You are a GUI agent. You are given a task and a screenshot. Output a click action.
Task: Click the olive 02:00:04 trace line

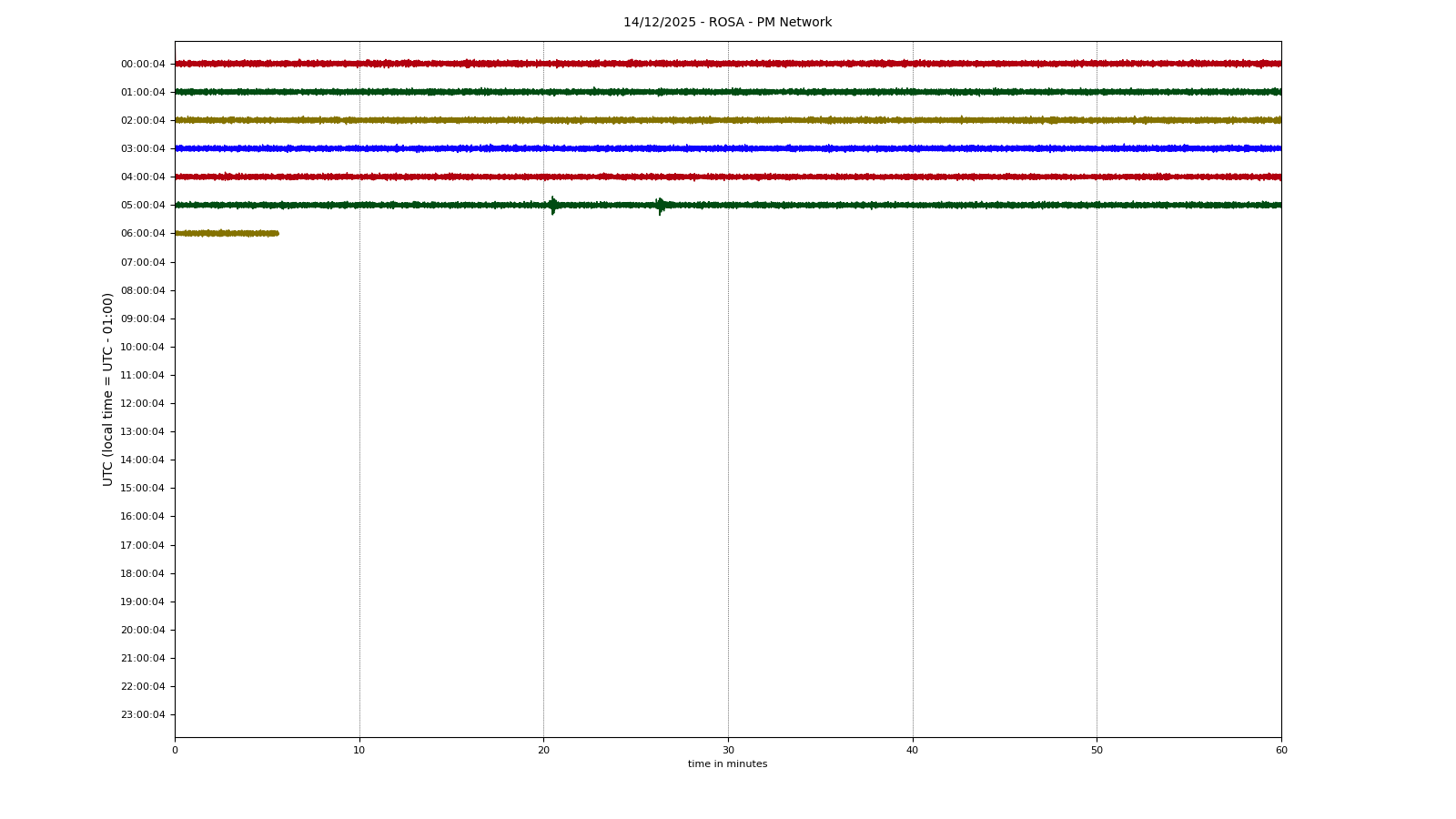728,120
